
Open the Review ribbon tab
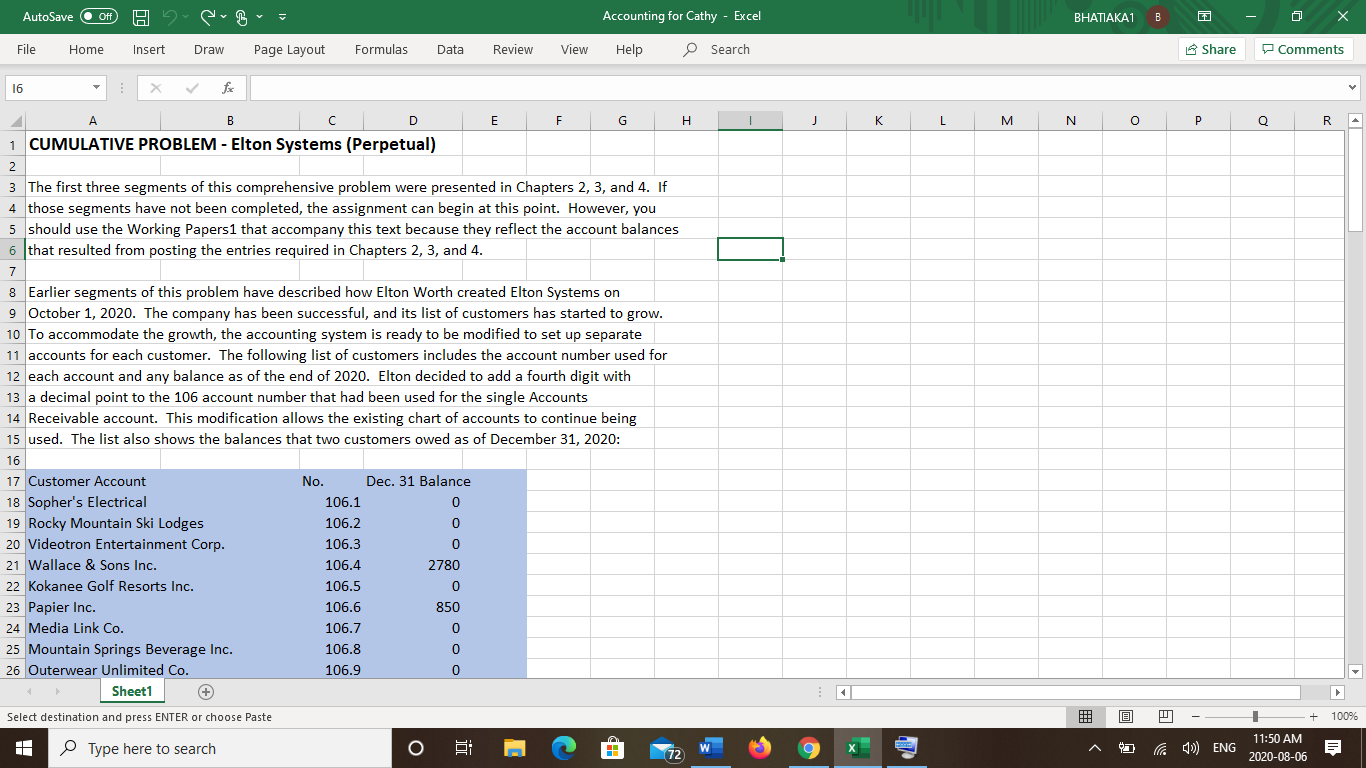tap(513, 49)
